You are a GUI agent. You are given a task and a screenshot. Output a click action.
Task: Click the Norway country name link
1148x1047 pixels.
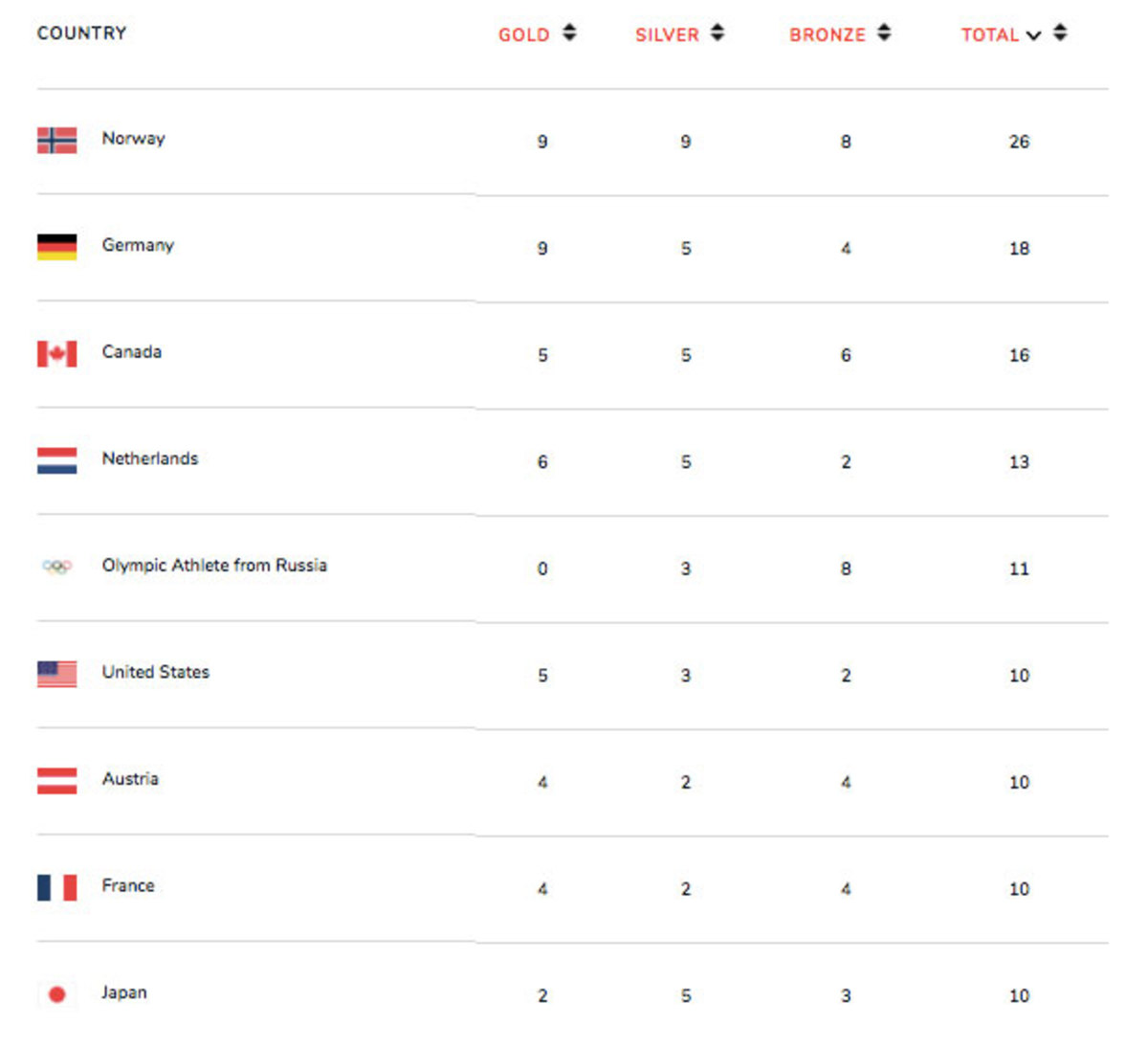click(134, 139)
